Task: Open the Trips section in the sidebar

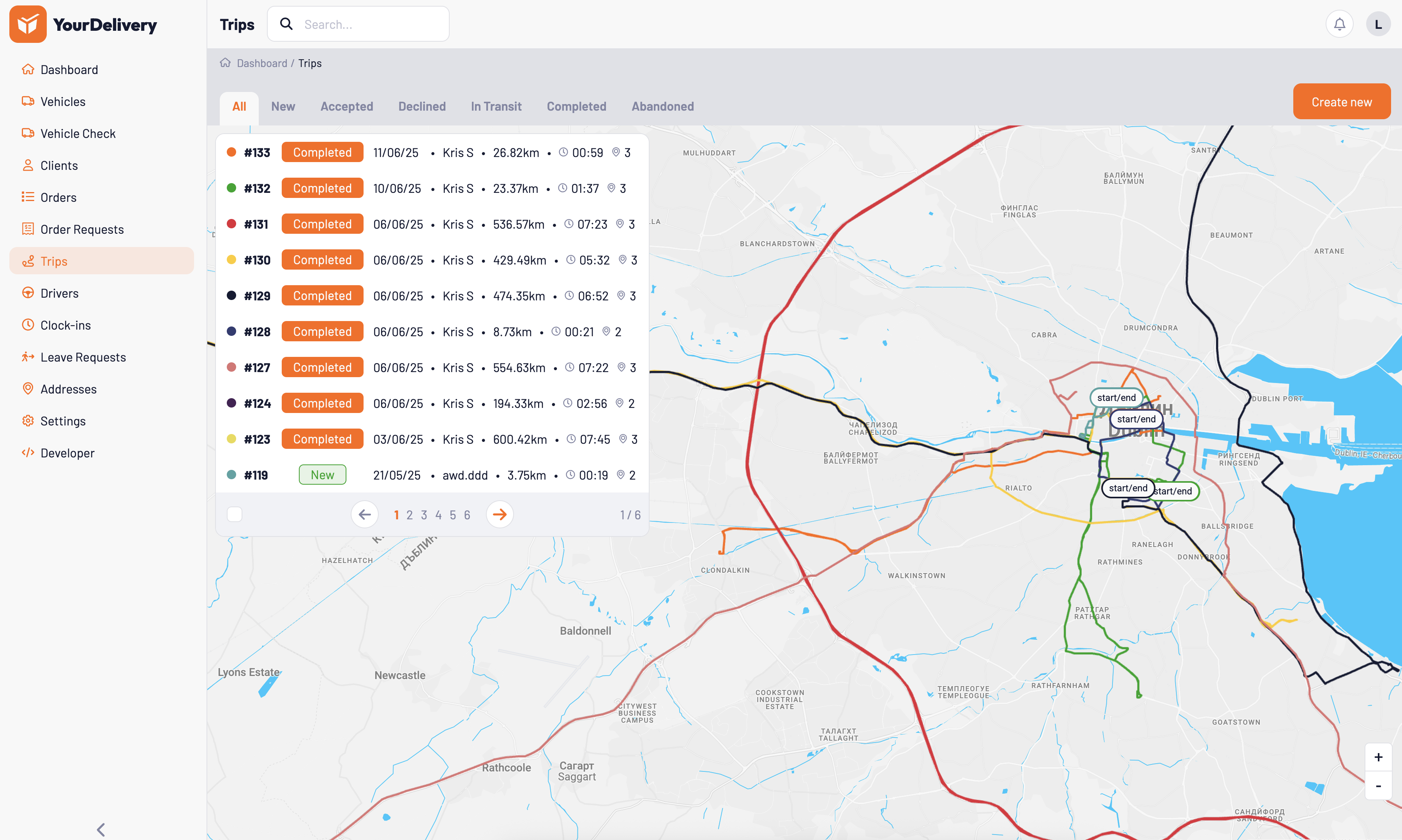Action: (53, 261)
